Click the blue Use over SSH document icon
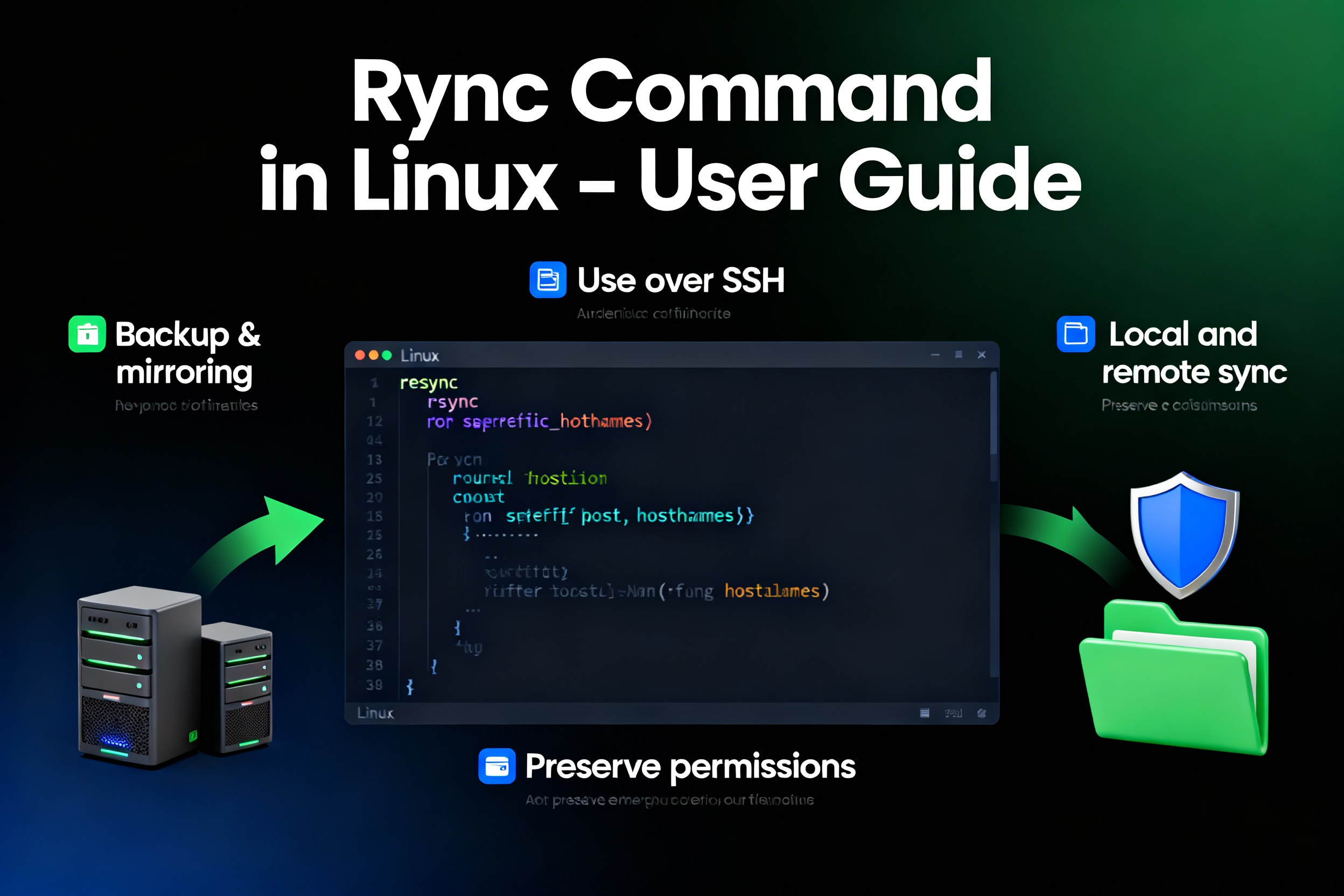Screen dimensions: 1344x896 click(x=548, y=281)
